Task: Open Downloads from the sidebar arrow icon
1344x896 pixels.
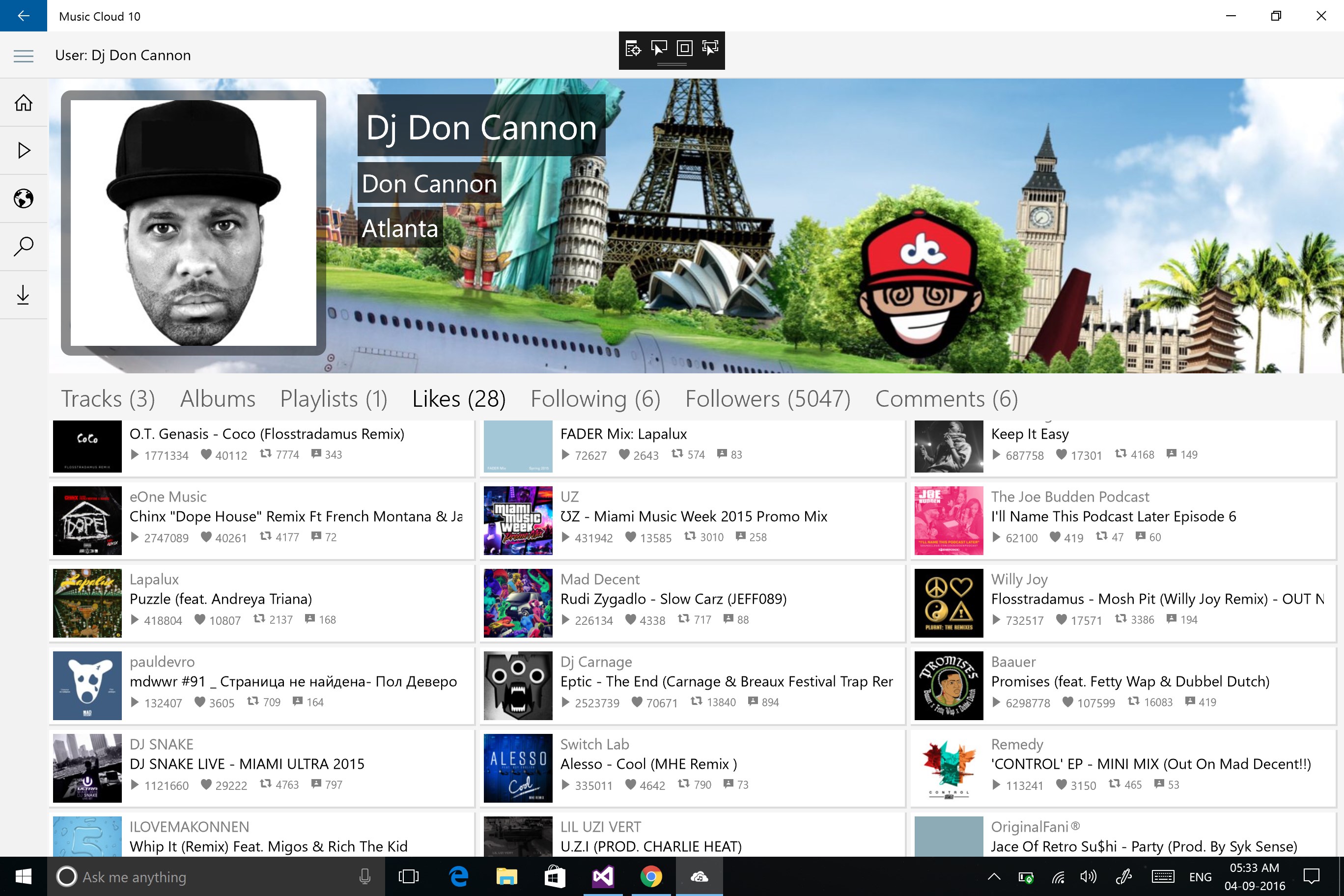Action: point(24,295)
